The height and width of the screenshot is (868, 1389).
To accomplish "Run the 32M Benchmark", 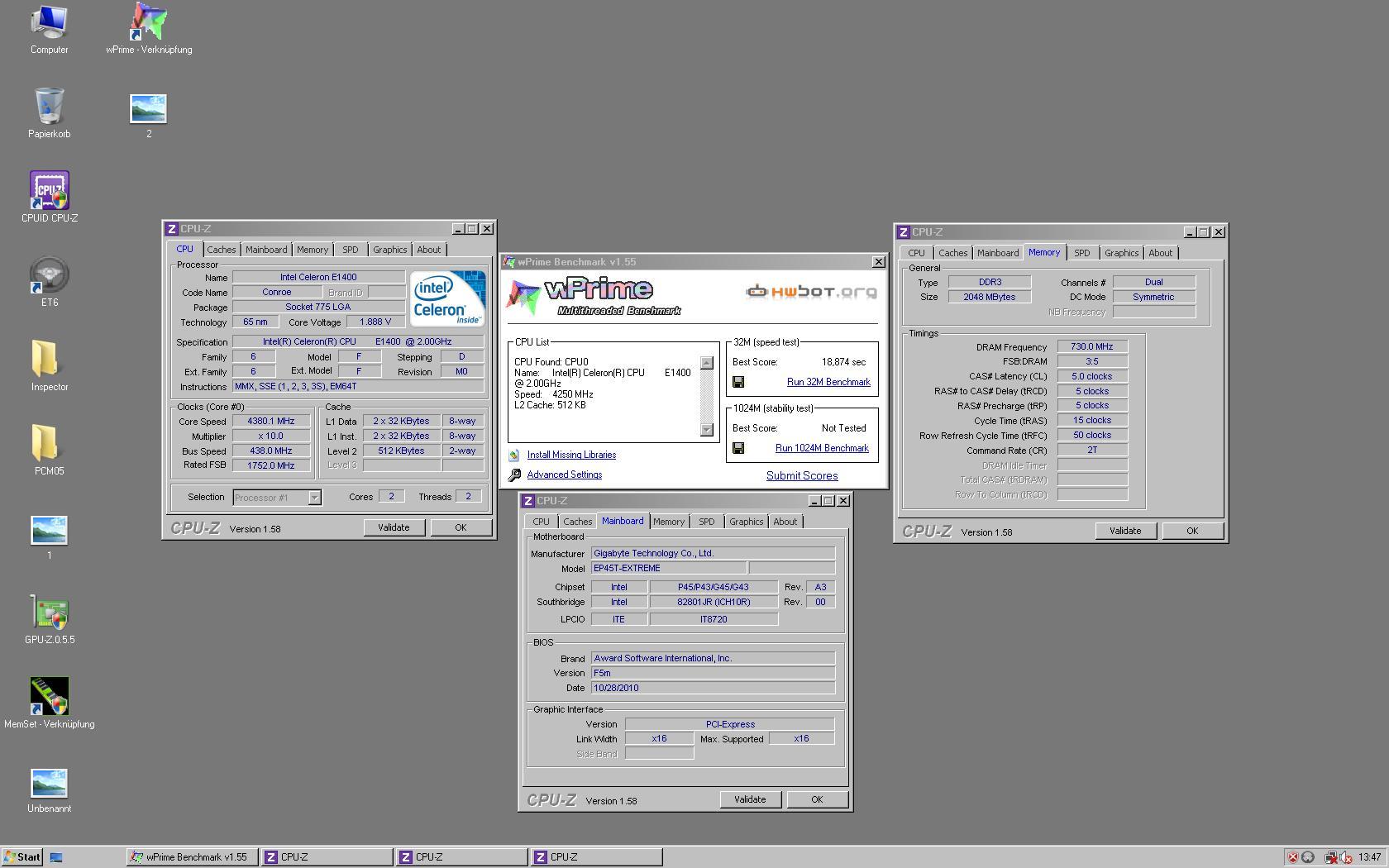I will pyautogui.click(x=828, y=382).
